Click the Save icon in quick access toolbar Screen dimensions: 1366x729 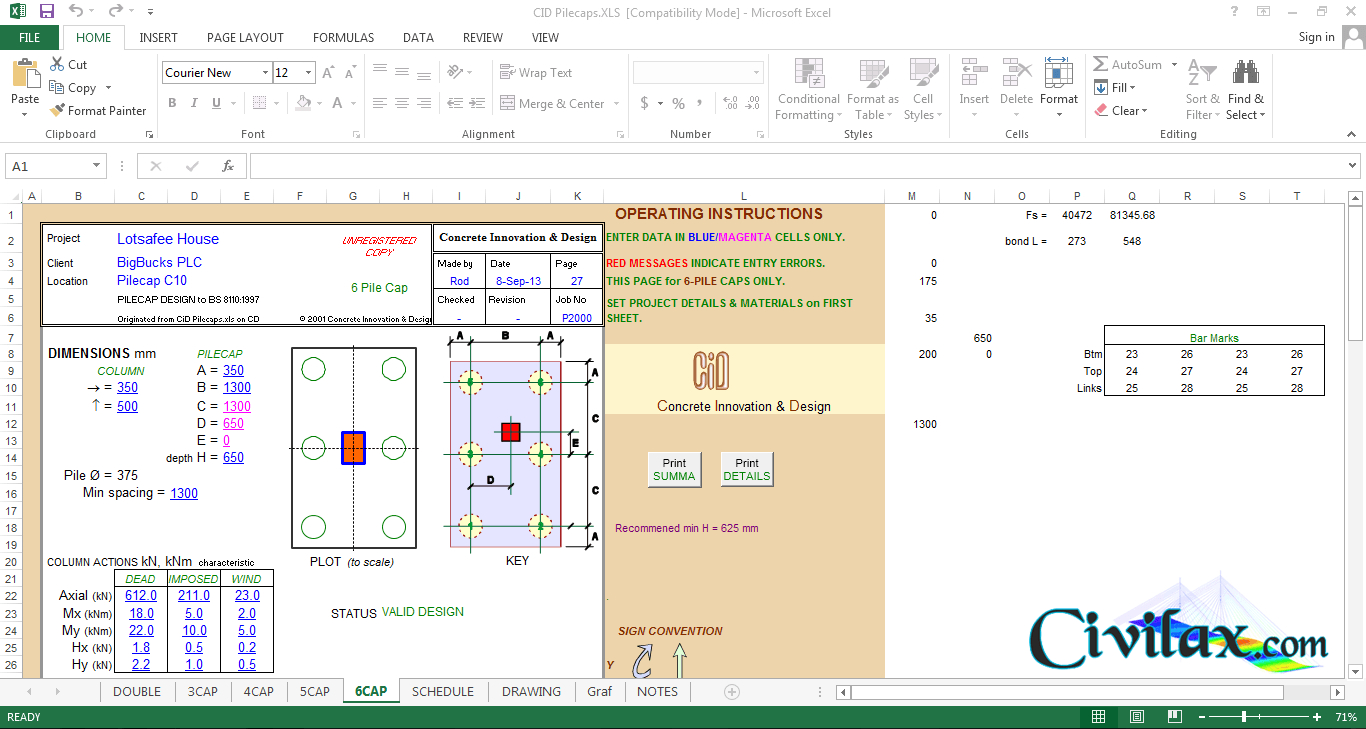[x=47, y=12]
